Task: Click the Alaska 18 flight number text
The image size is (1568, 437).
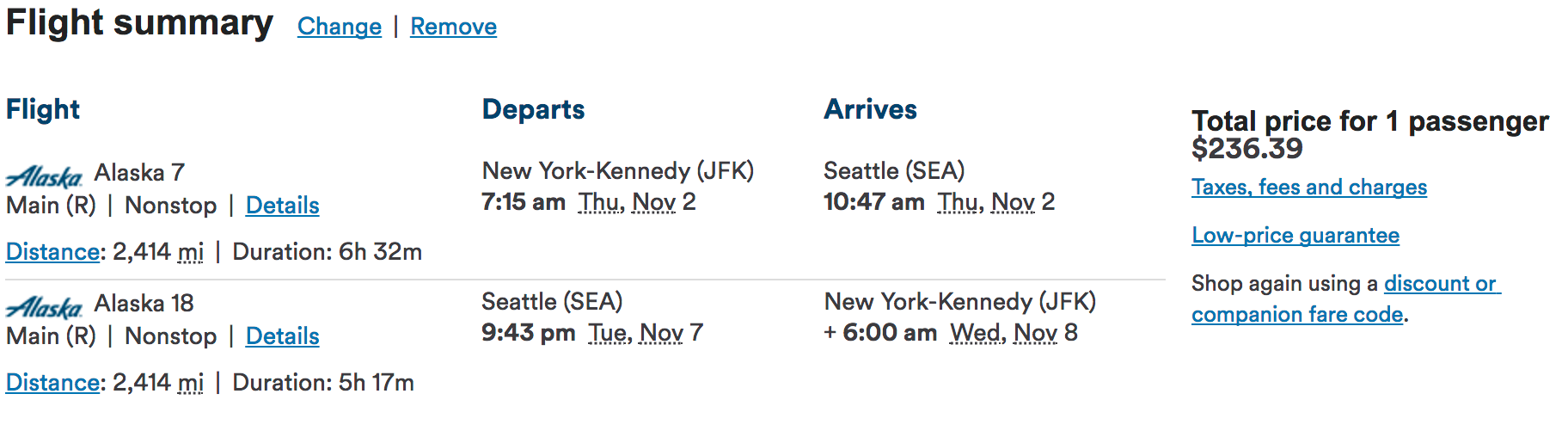Action: [144, 304]
